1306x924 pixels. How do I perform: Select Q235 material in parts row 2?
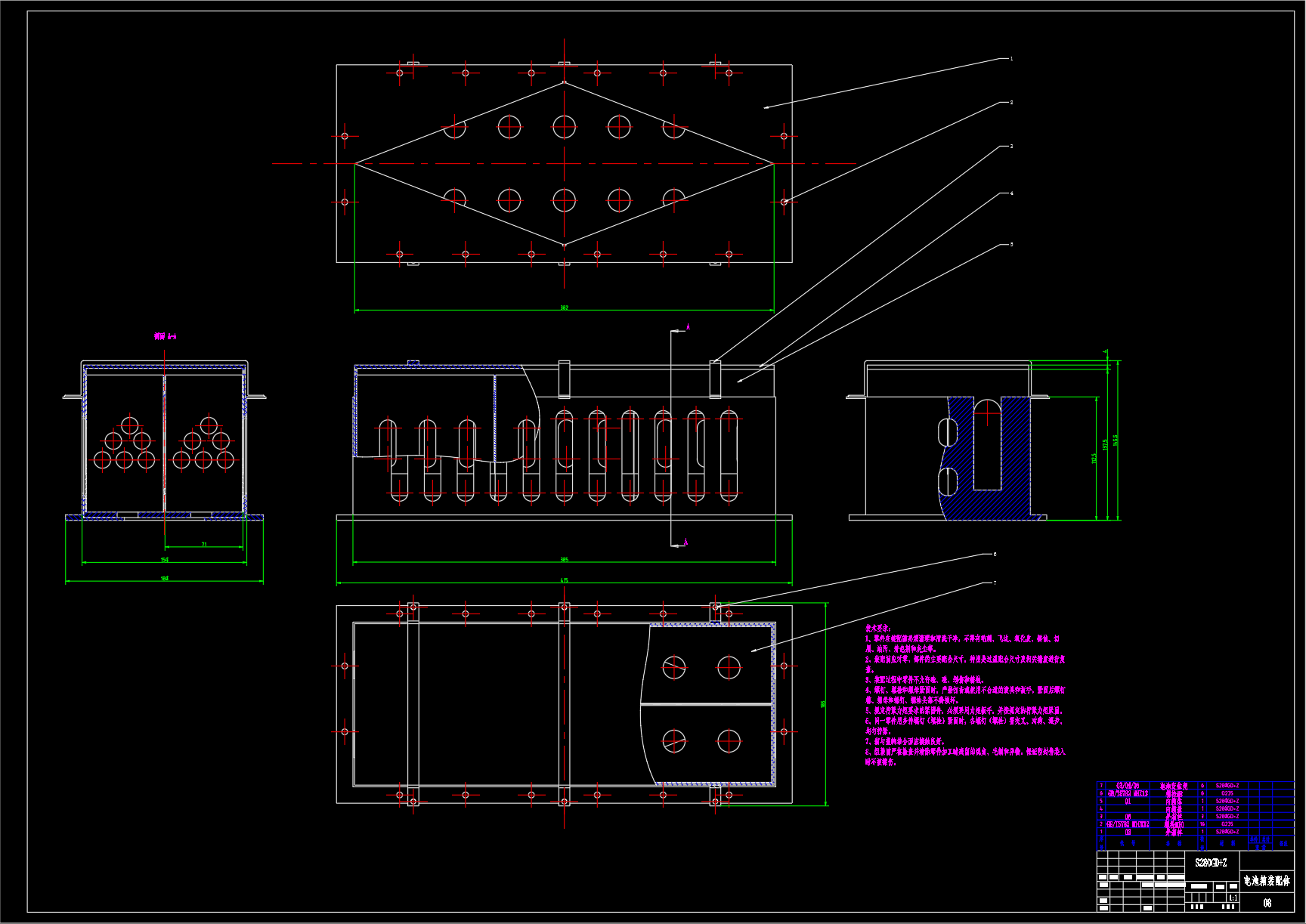click(1227, 824)
